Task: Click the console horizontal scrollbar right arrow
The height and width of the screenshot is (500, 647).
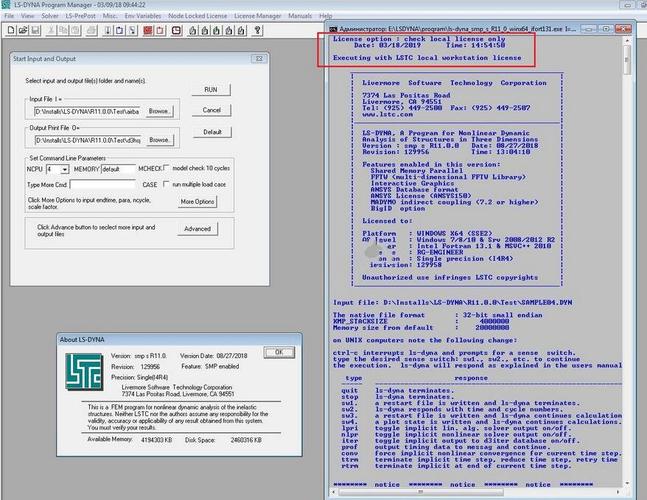Action: pos(618,492)
